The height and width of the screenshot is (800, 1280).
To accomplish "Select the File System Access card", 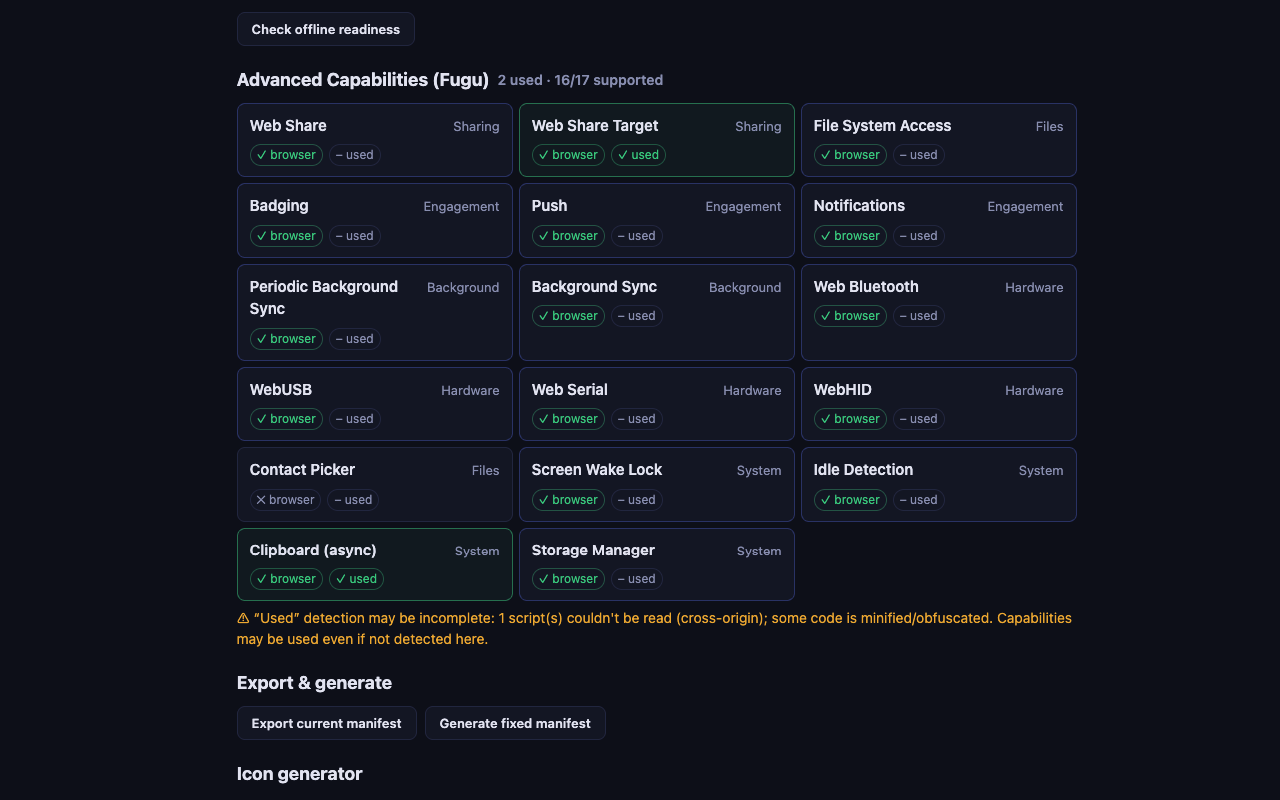I will (939, 140).
